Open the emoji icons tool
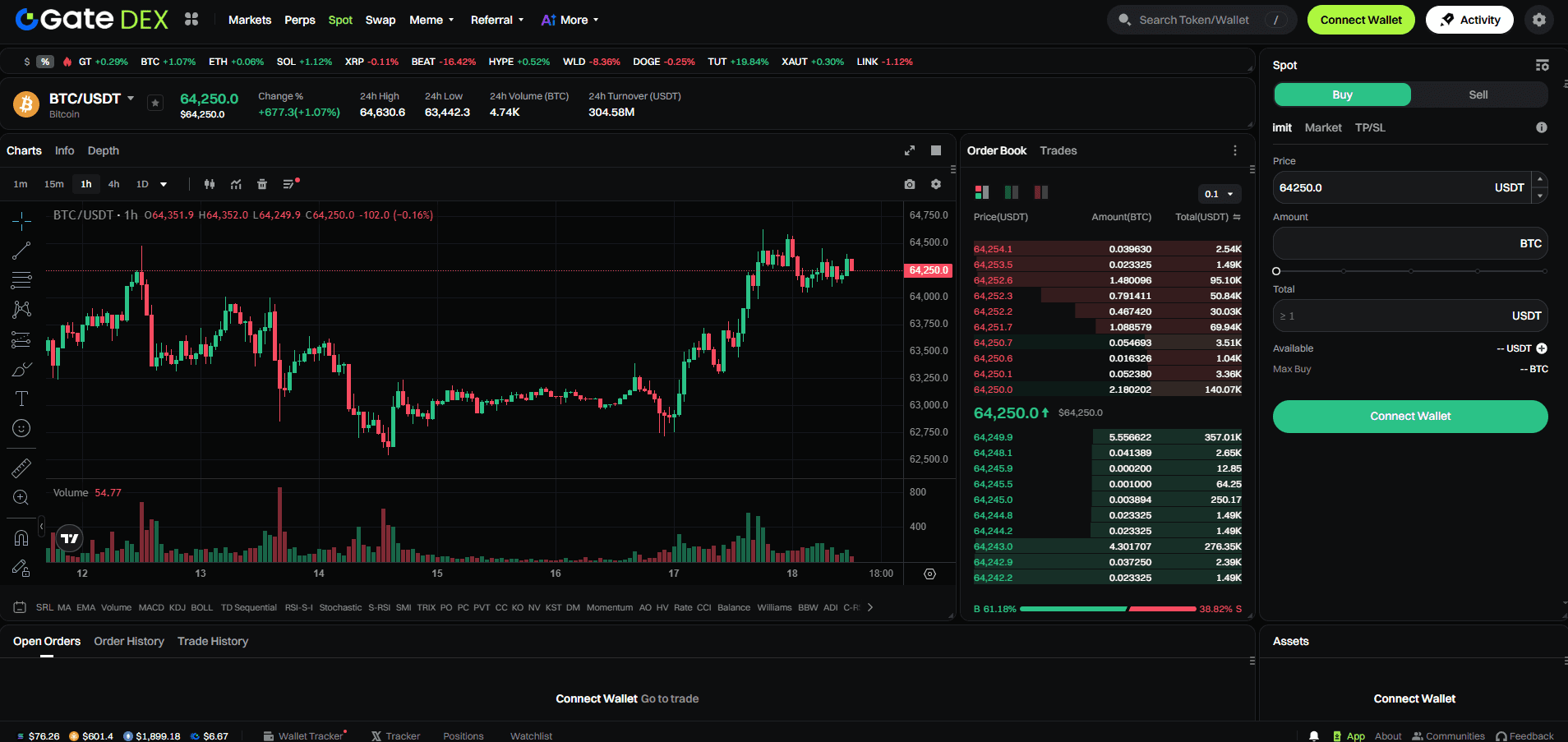Image resolution: width=1568 pixels, height=742 pixels. tap(21, 428)
